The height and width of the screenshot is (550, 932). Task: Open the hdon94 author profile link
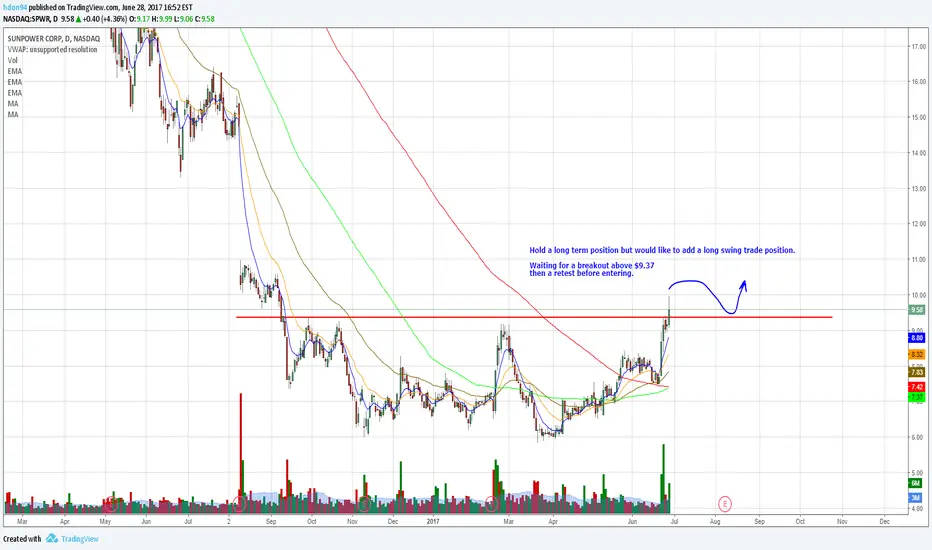[x=15, y=8]
